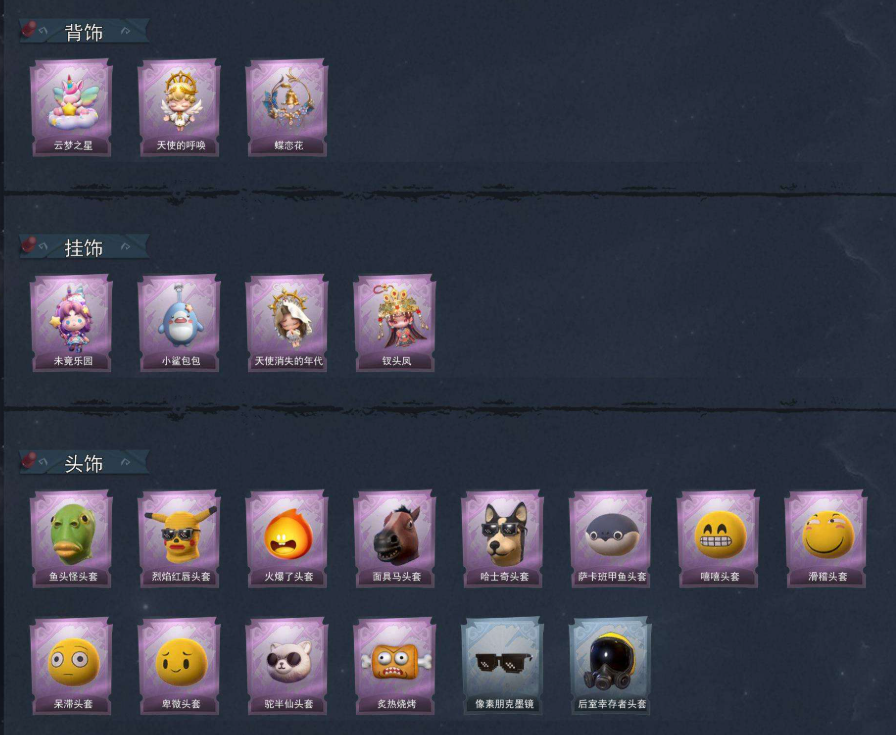Click the 头饰 section header

click(x=85, y=463)
